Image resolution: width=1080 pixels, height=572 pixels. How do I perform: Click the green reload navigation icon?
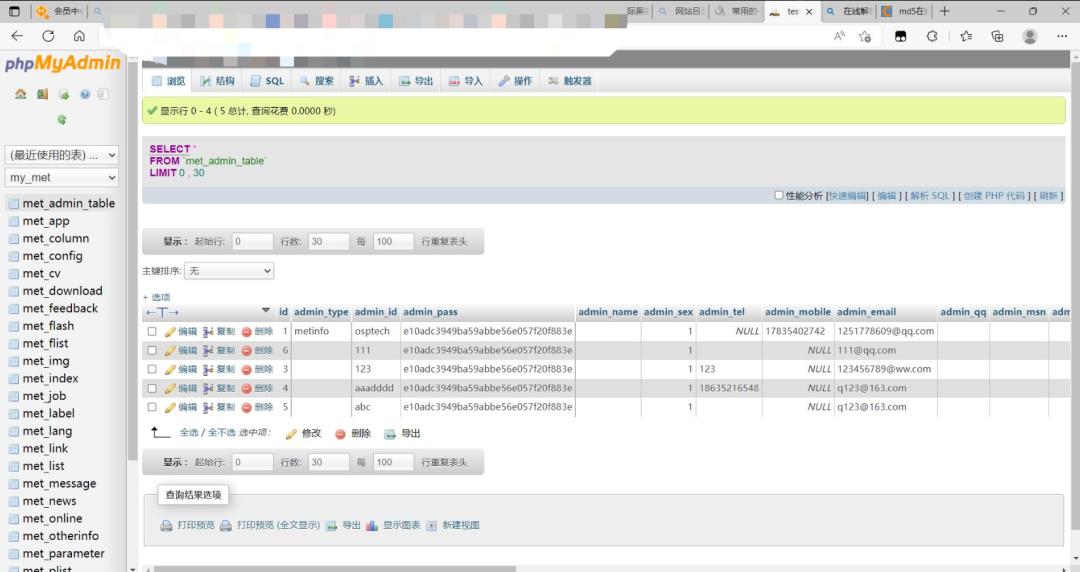[x=62, y=119]
